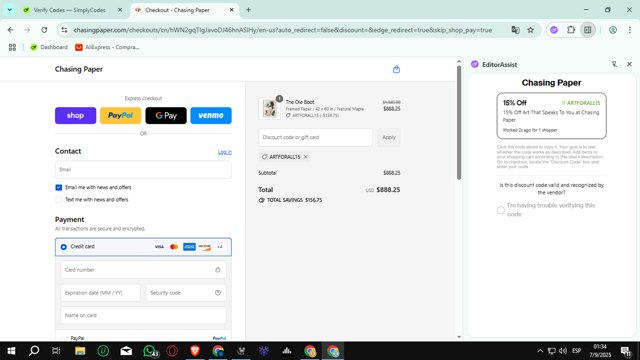
Task: Switch to Verify Codes — SimplyCodes tab
Action: point(69,10)
